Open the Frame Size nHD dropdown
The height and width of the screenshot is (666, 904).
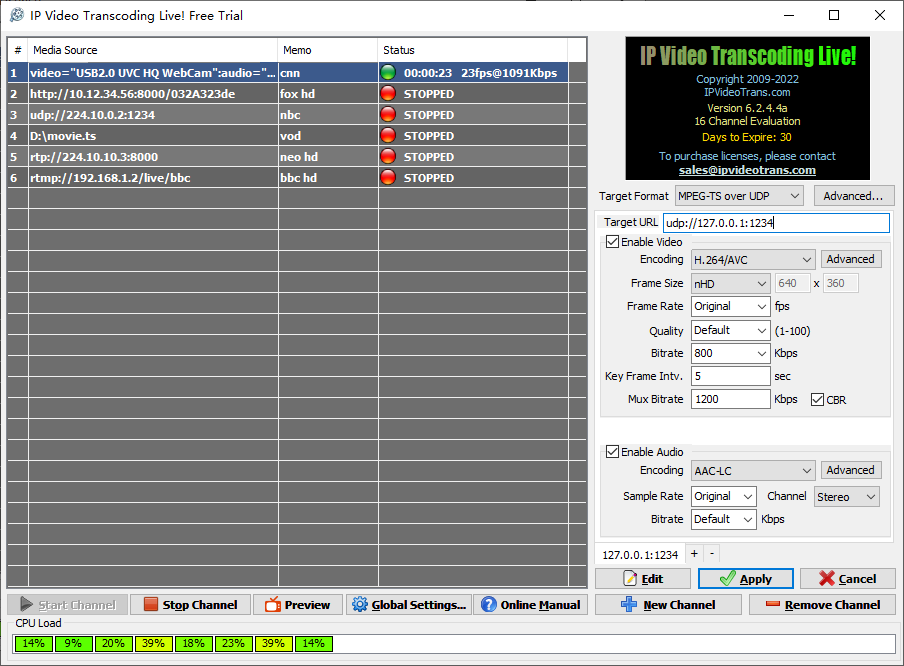click(730, 283)
